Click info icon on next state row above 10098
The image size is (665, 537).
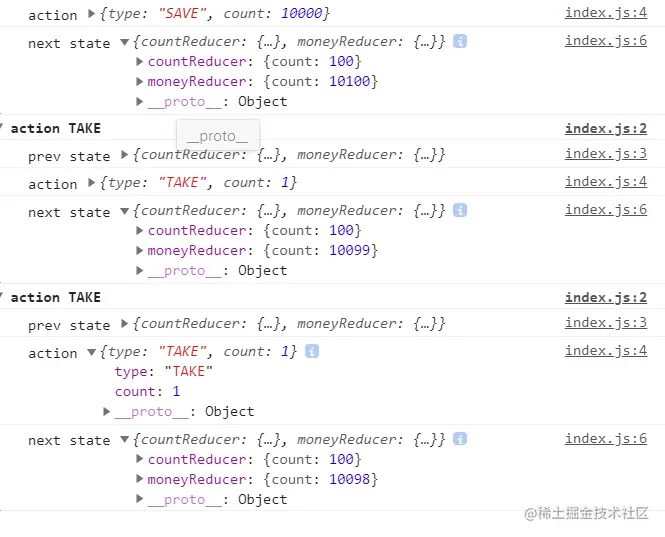coord(460,439)
